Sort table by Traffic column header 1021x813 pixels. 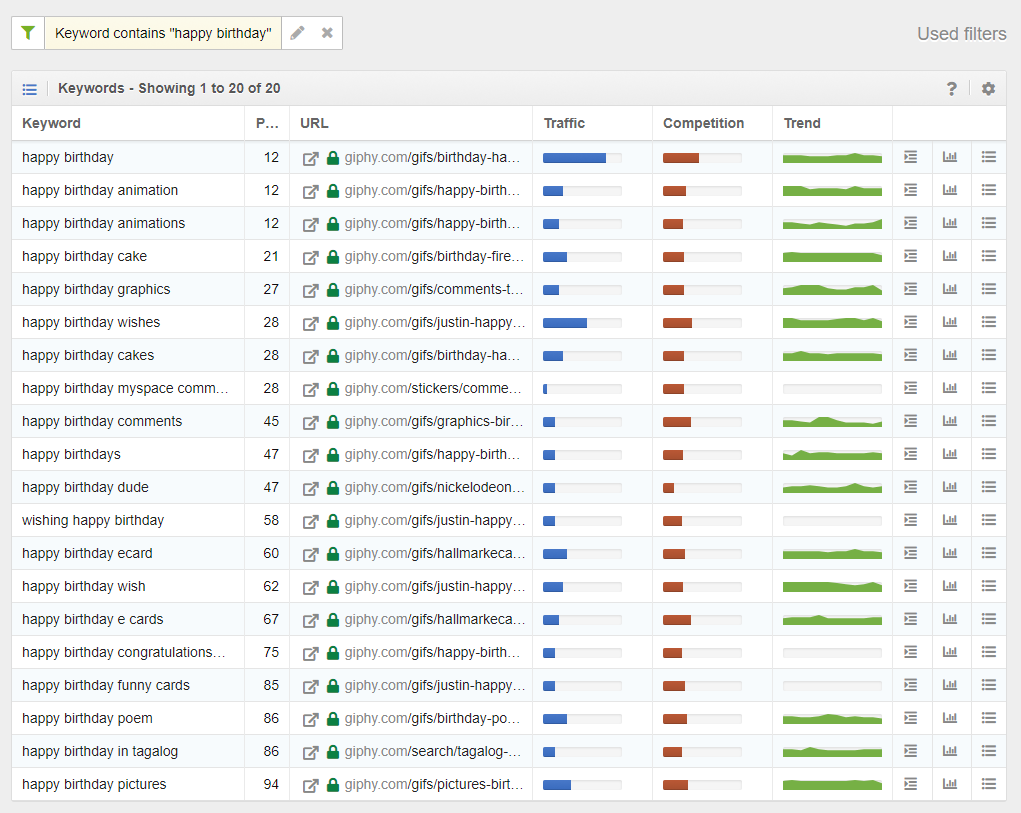click(x=564, y=123)
